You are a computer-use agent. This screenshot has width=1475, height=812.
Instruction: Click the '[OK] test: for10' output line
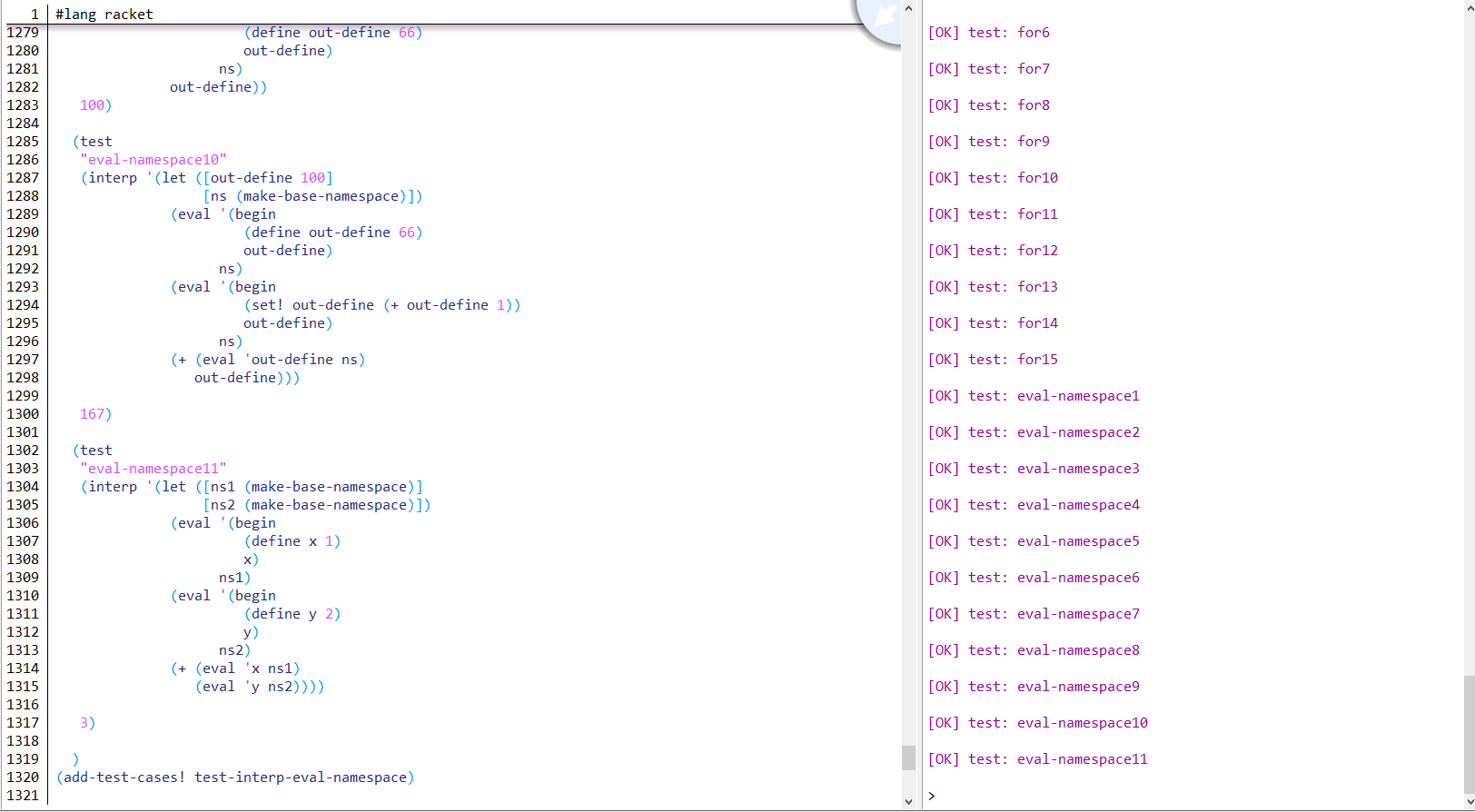click(x=993, y=178)
